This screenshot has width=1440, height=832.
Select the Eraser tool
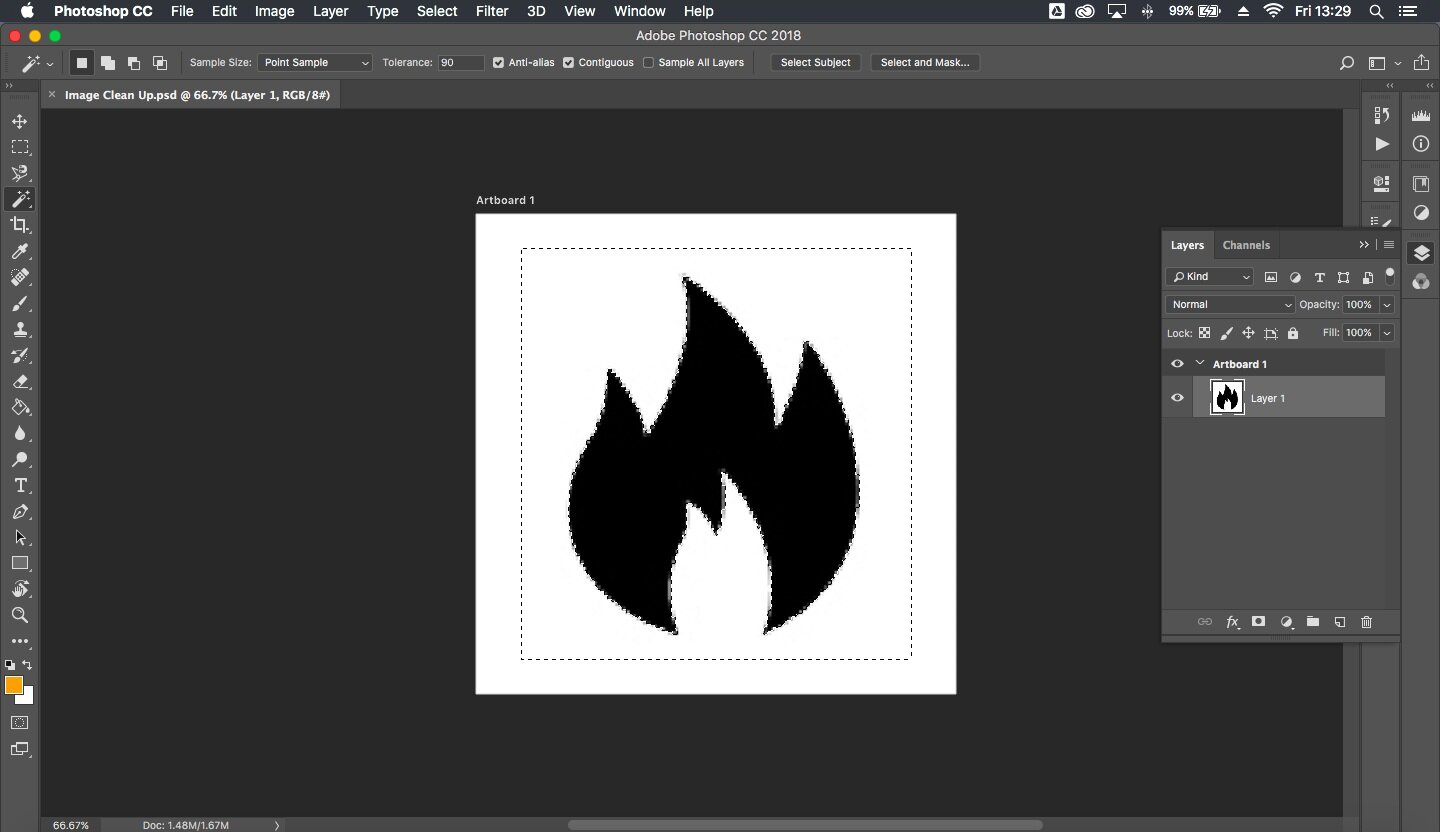click(x=19, y=381)
